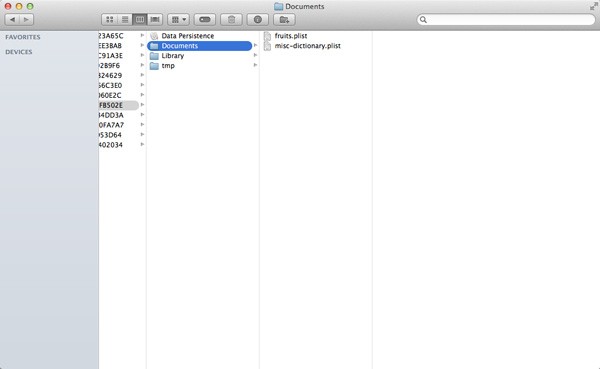600x369 pixels.
Task: Click the misc-dictionary.plist file icon
Action: [x=267, y=46]
